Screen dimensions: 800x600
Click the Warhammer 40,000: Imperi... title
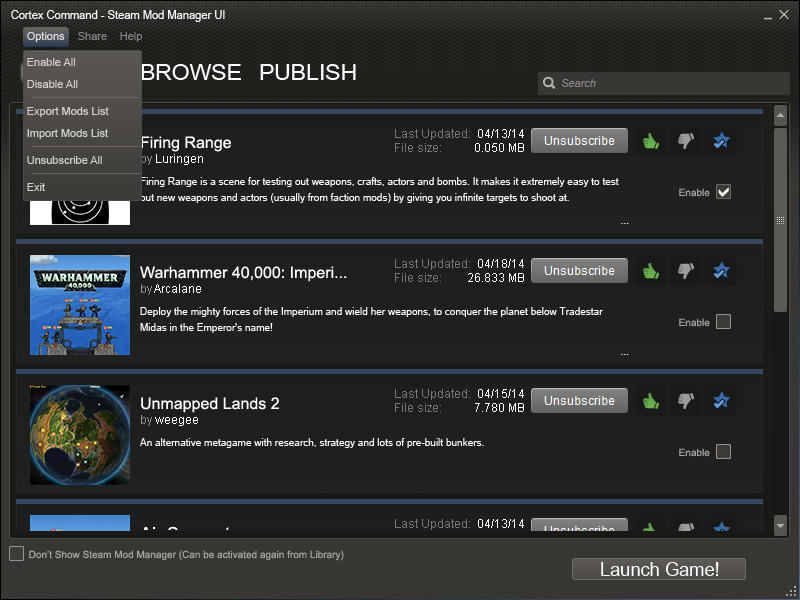click(x=243, y=273)
